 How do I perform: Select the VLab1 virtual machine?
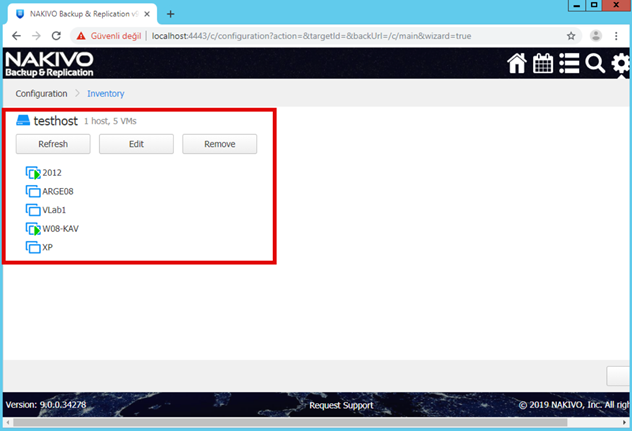click(54, 210)
